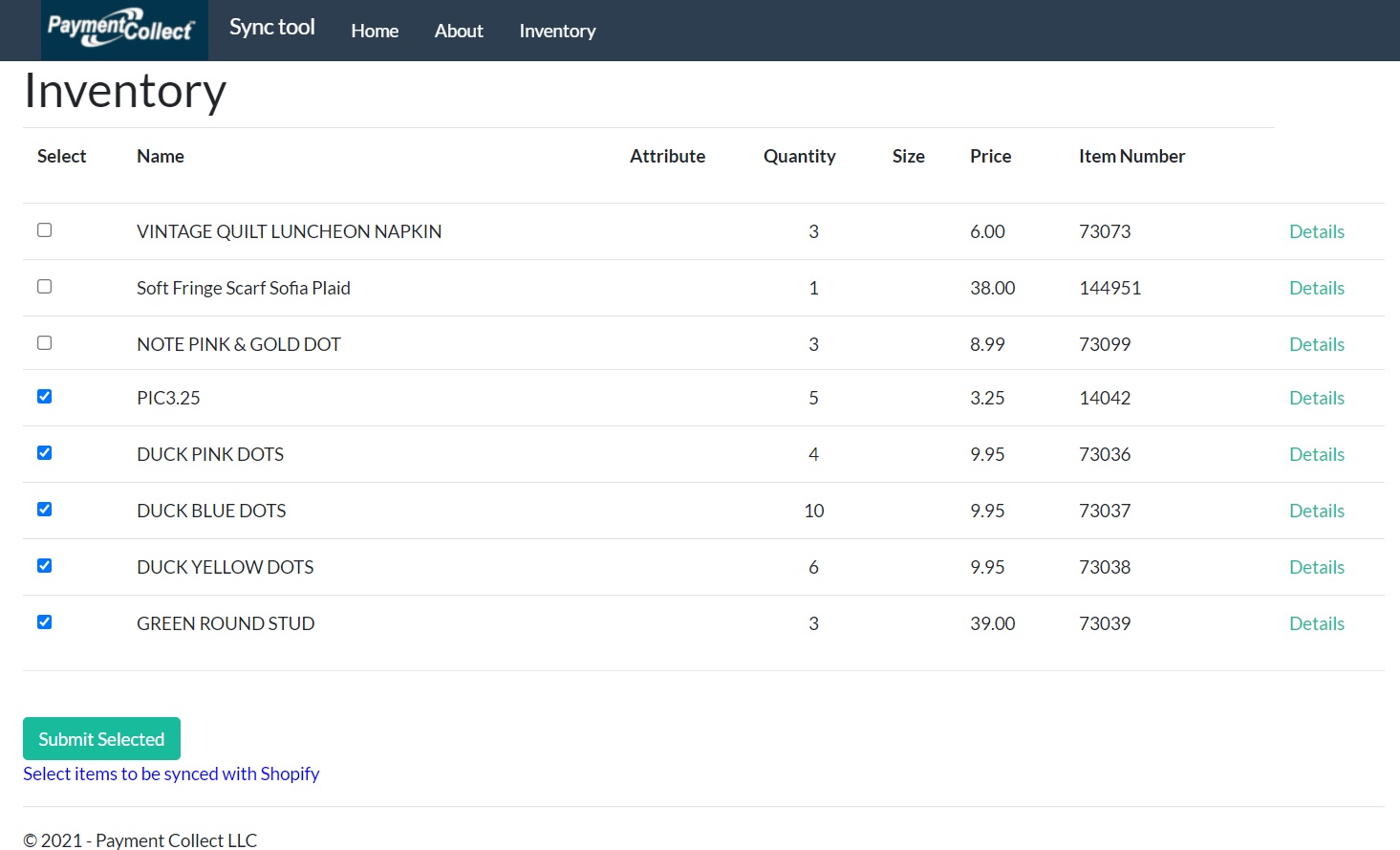This screenshot has width=1400, height=850.
Task: Uncheck Duck Yellow Dots row checkbox
Action: [45, 566]
